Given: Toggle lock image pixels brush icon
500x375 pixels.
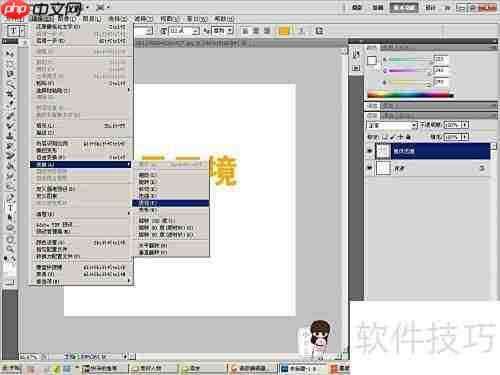Looking at the screenshot, I should [393, 137].
